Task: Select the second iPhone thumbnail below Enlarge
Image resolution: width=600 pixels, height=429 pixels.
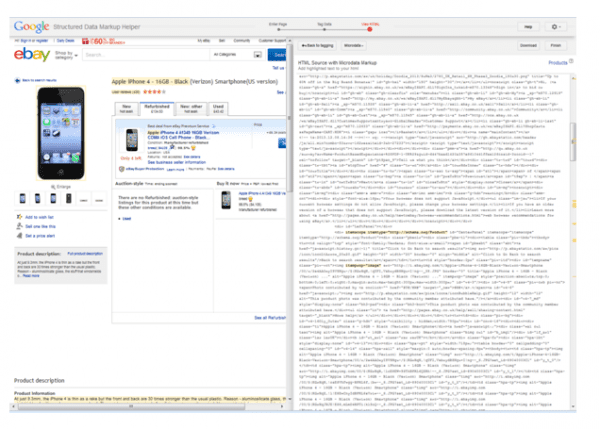Action: 38,198
